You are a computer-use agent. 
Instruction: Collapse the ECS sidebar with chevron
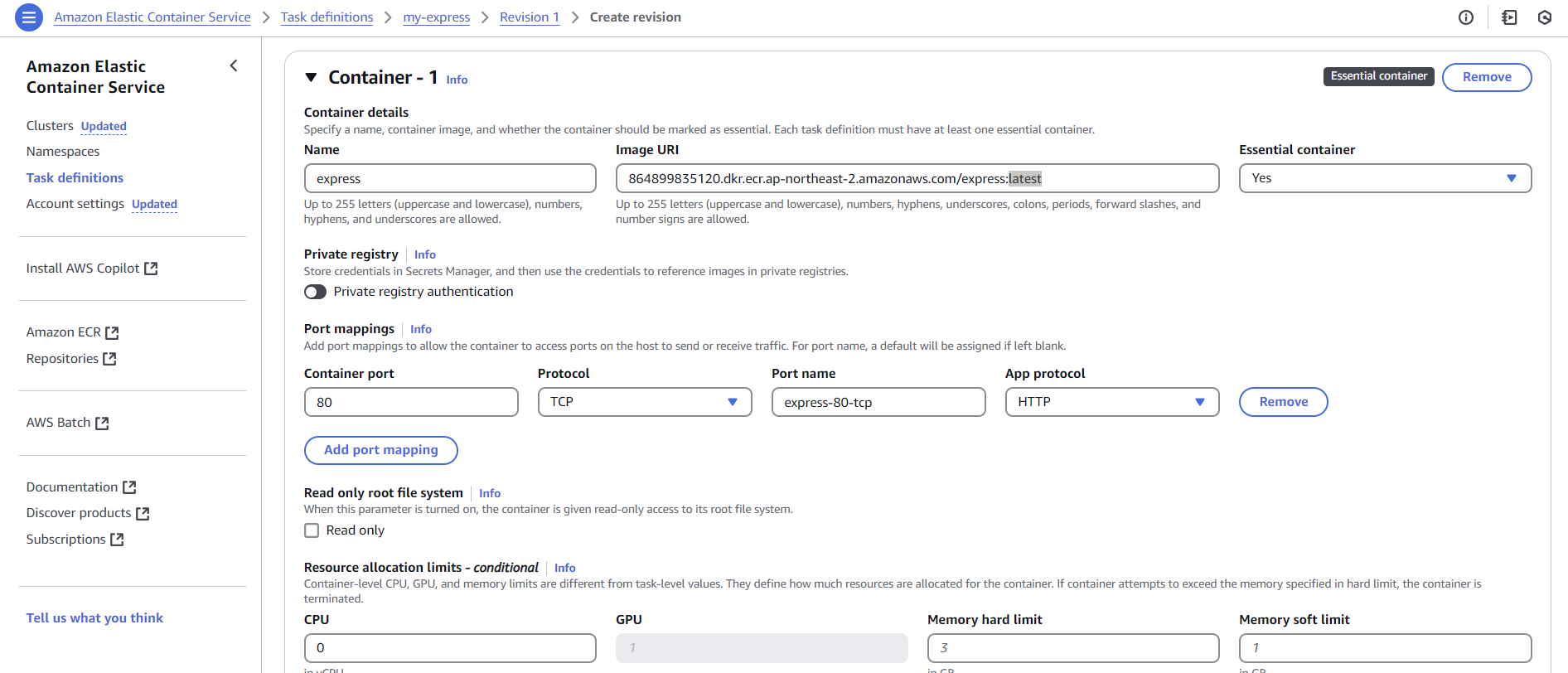234,65
